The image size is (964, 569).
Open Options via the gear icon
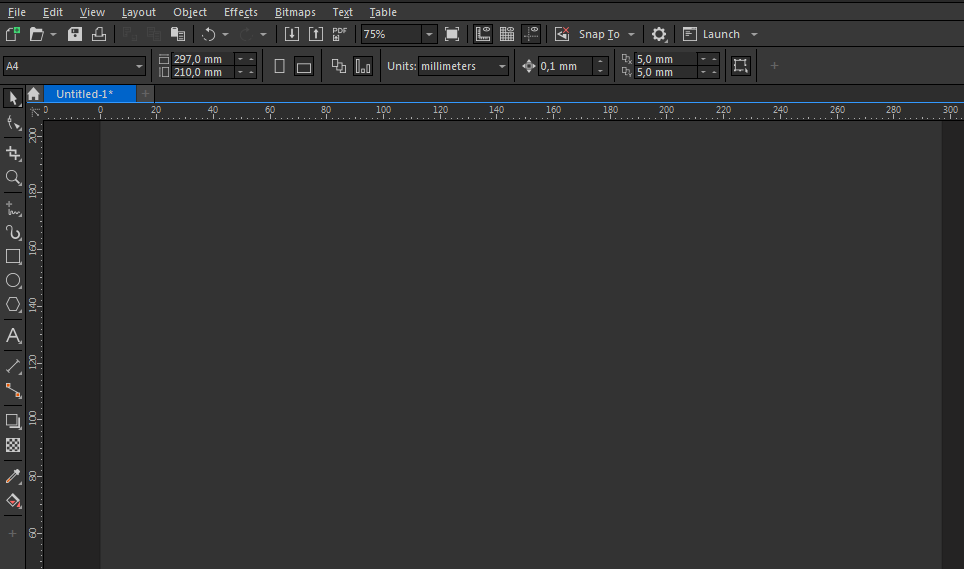[659, 34]
